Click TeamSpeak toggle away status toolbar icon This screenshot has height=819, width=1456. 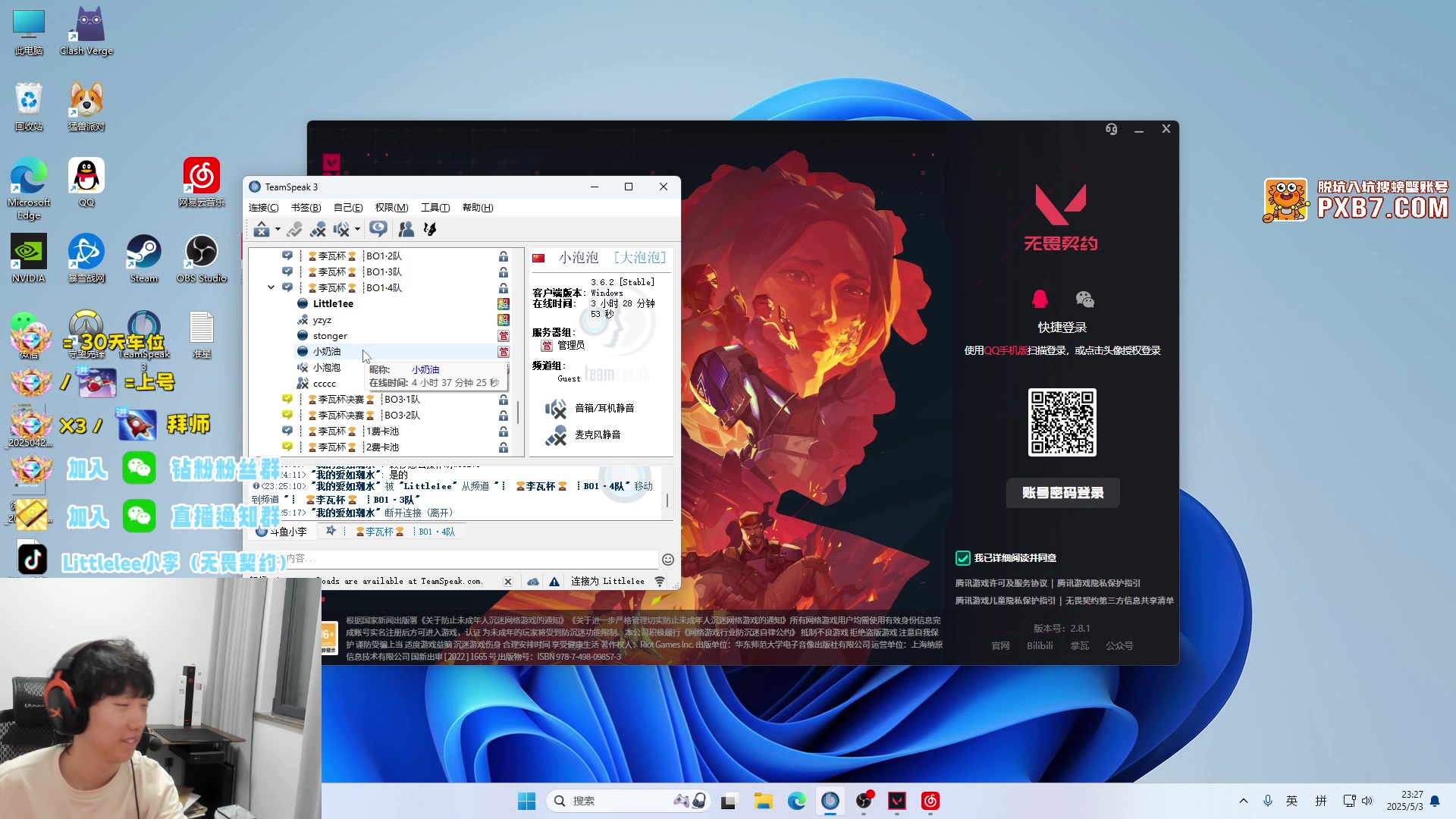point(295,229)
